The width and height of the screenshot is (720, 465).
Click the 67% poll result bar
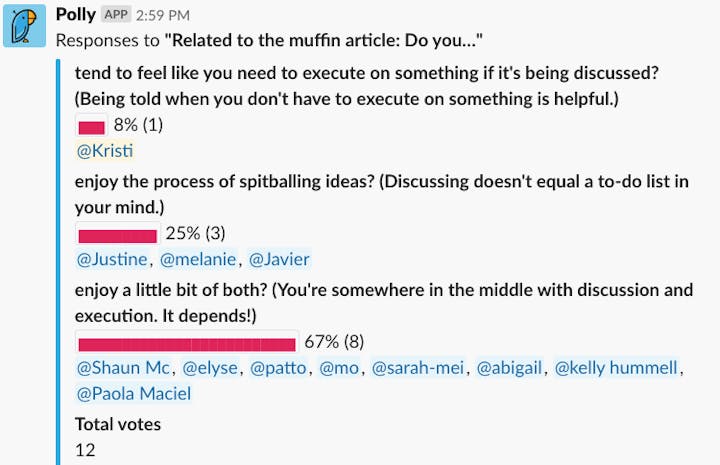tap(187, 342)
